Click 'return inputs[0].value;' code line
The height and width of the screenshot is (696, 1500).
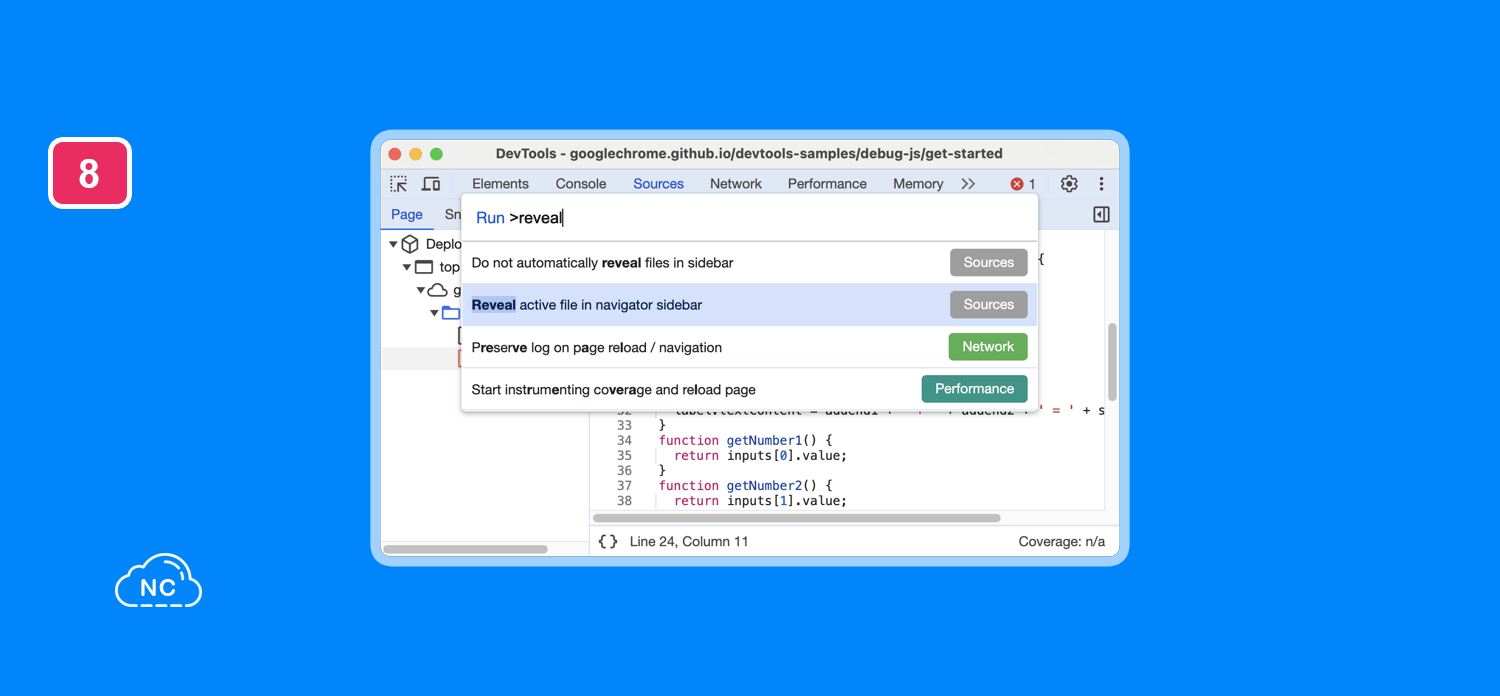pyautogui.click(x=760, y=455)
